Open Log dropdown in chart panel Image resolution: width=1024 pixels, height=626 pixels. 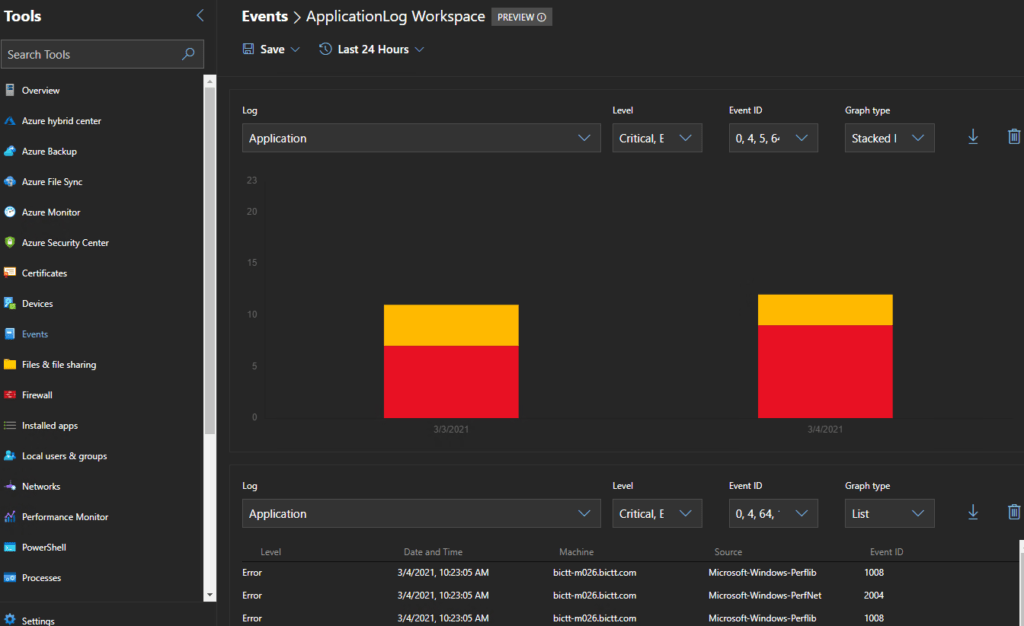pos(421,138)
